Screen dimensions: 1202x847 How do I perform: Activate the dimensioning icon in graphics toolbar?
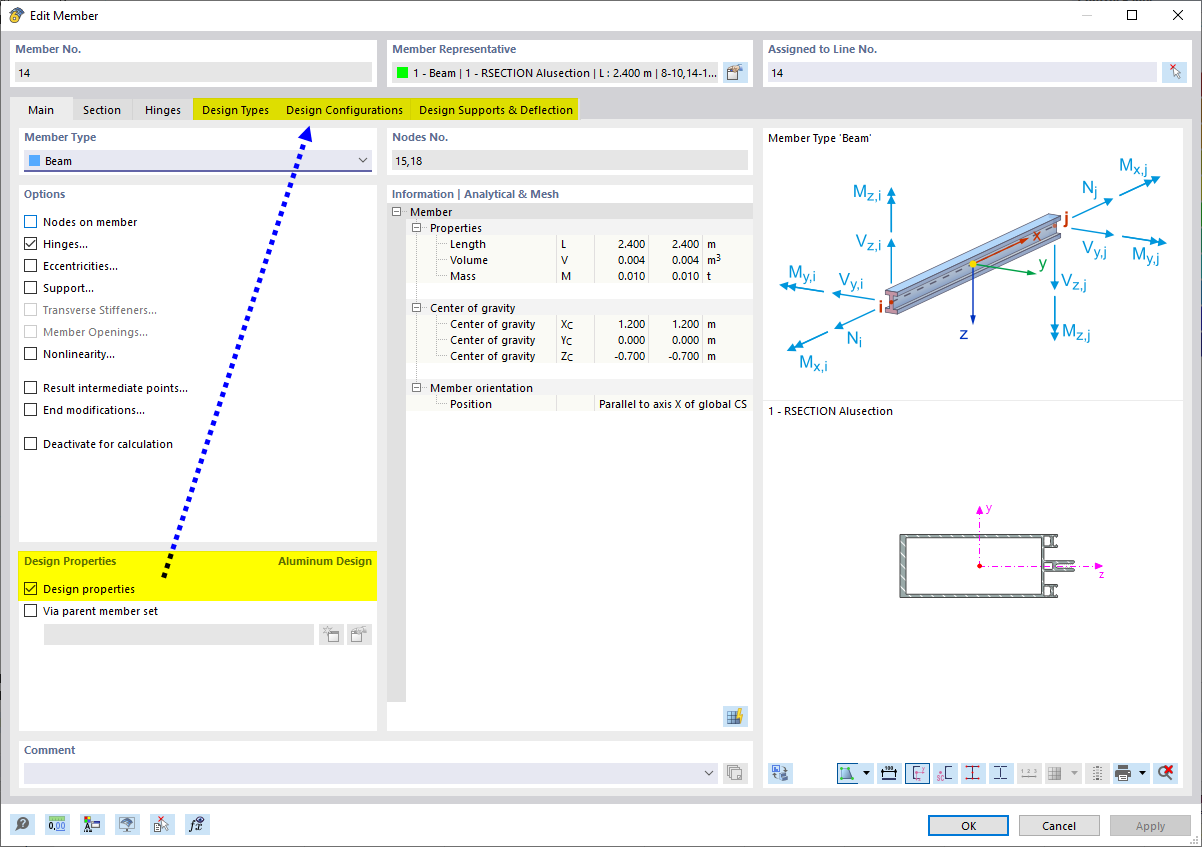[x=888, y=773]
